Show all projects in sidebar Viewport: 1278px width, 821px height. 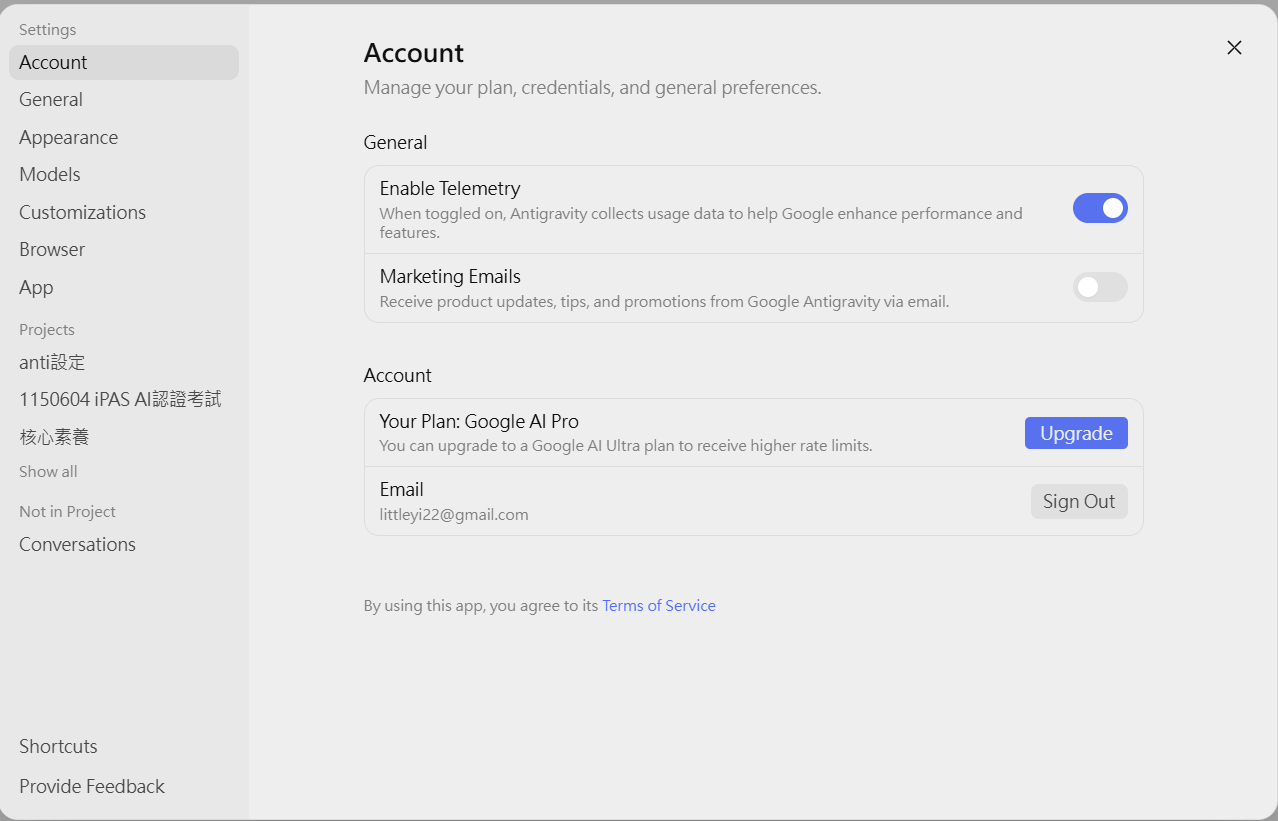48,471
